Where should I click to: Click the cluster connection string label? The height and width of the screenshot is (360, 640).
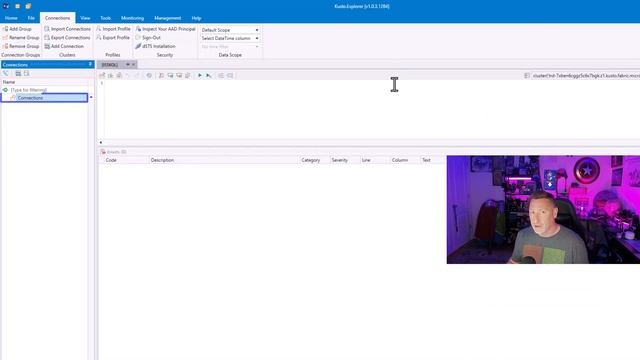point(586,76)
